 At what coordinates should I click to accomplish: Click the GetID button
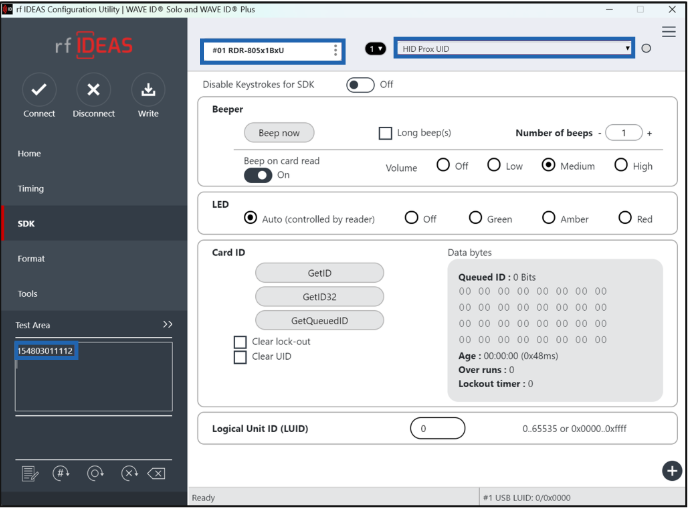(x=319, y=273)
